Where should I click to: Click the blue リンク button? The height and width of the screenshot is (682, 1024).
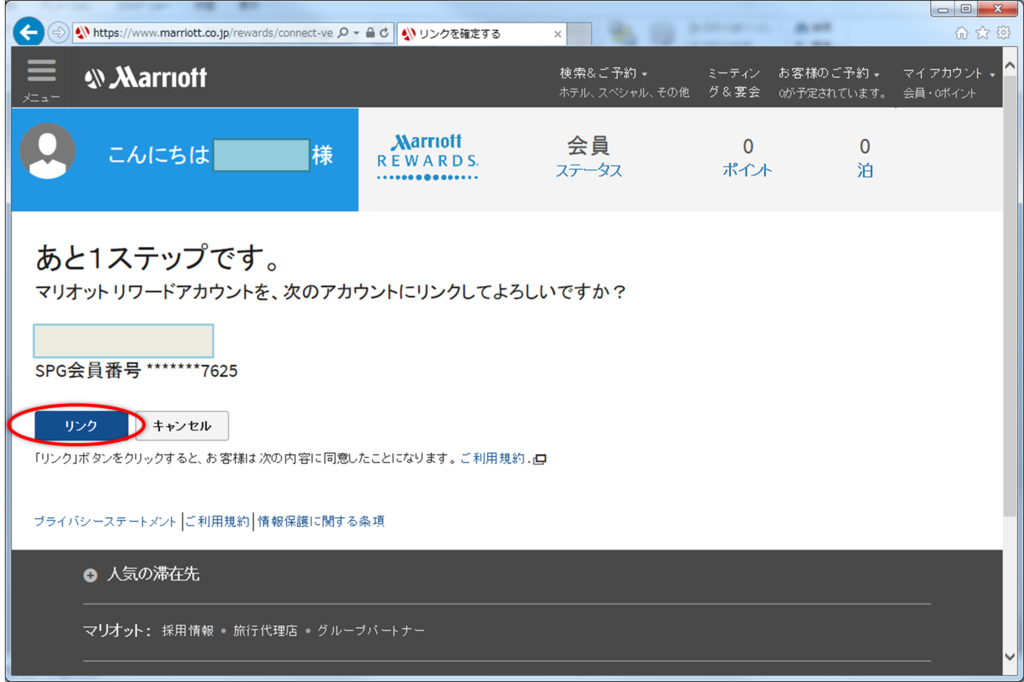point(81,425)
